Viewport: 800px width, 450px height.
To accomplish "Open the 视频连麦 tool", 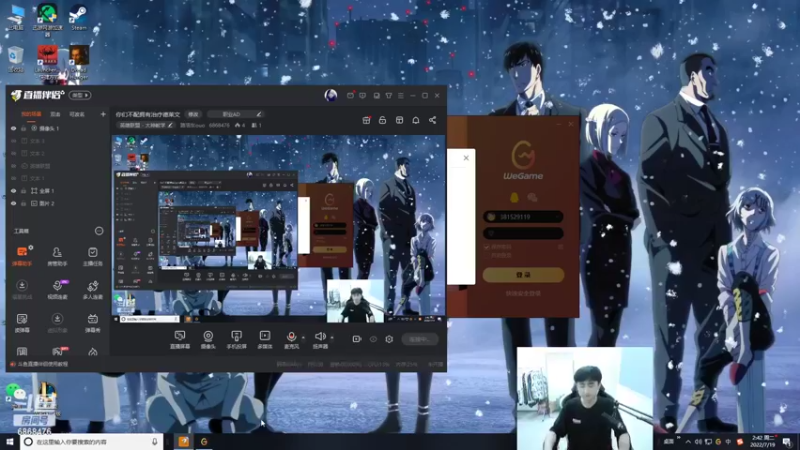I will coord(57,289).
